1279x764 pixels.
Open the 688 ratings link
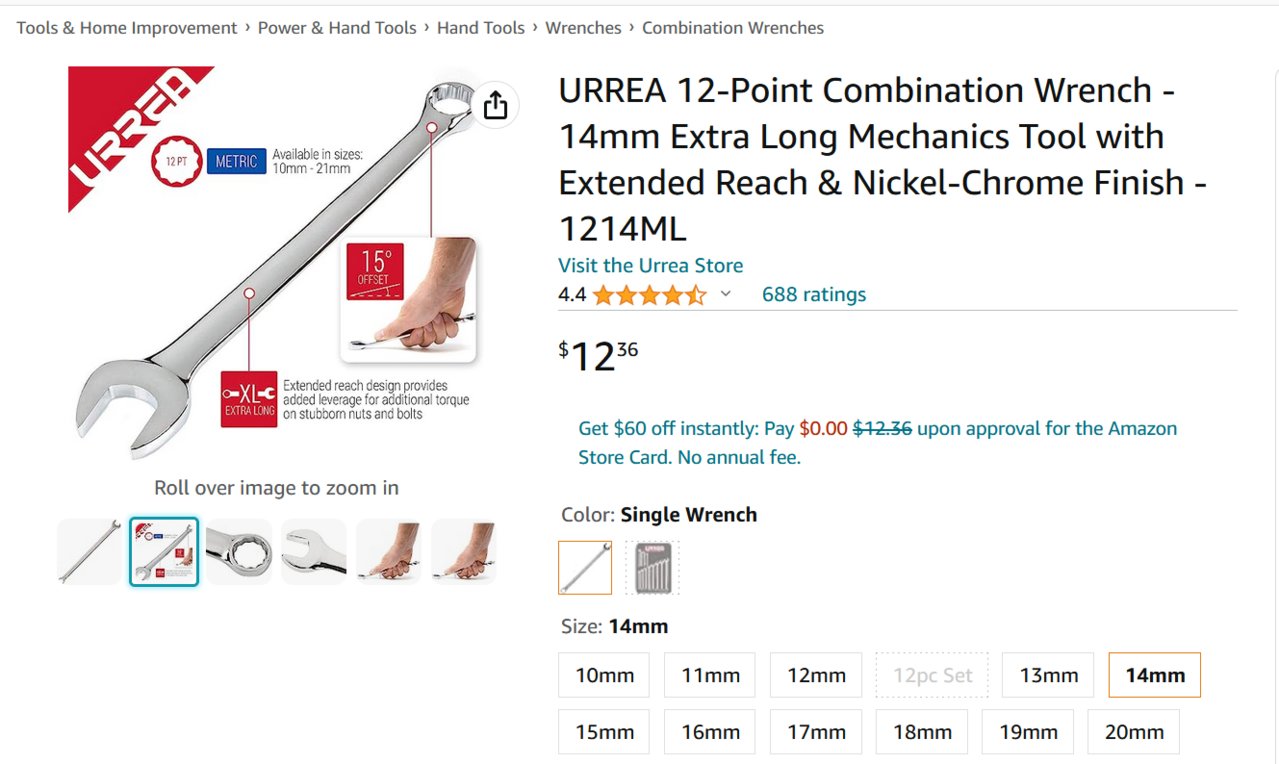(x=814, y=294)
